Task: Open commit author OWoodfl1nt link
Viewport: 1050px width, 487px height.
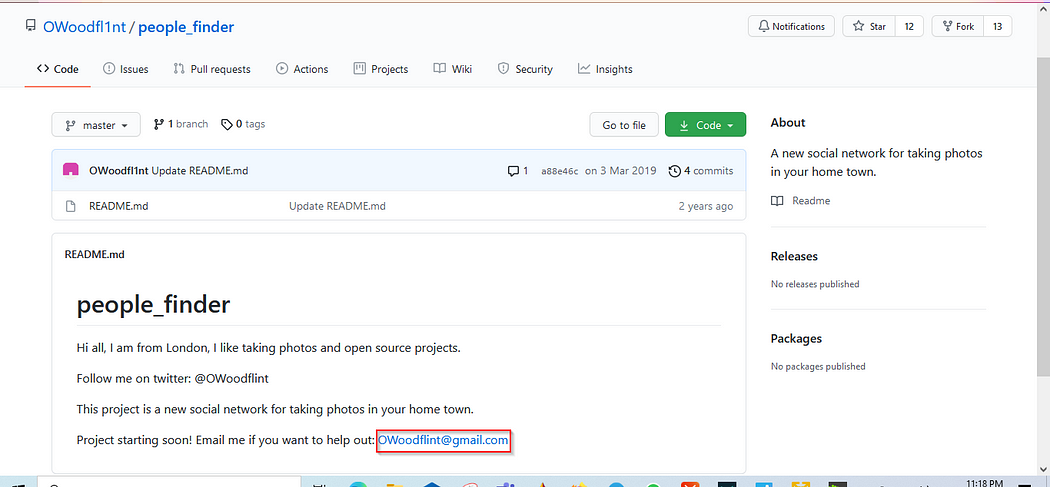Action: pyautogui.click(x=119, y=171)
